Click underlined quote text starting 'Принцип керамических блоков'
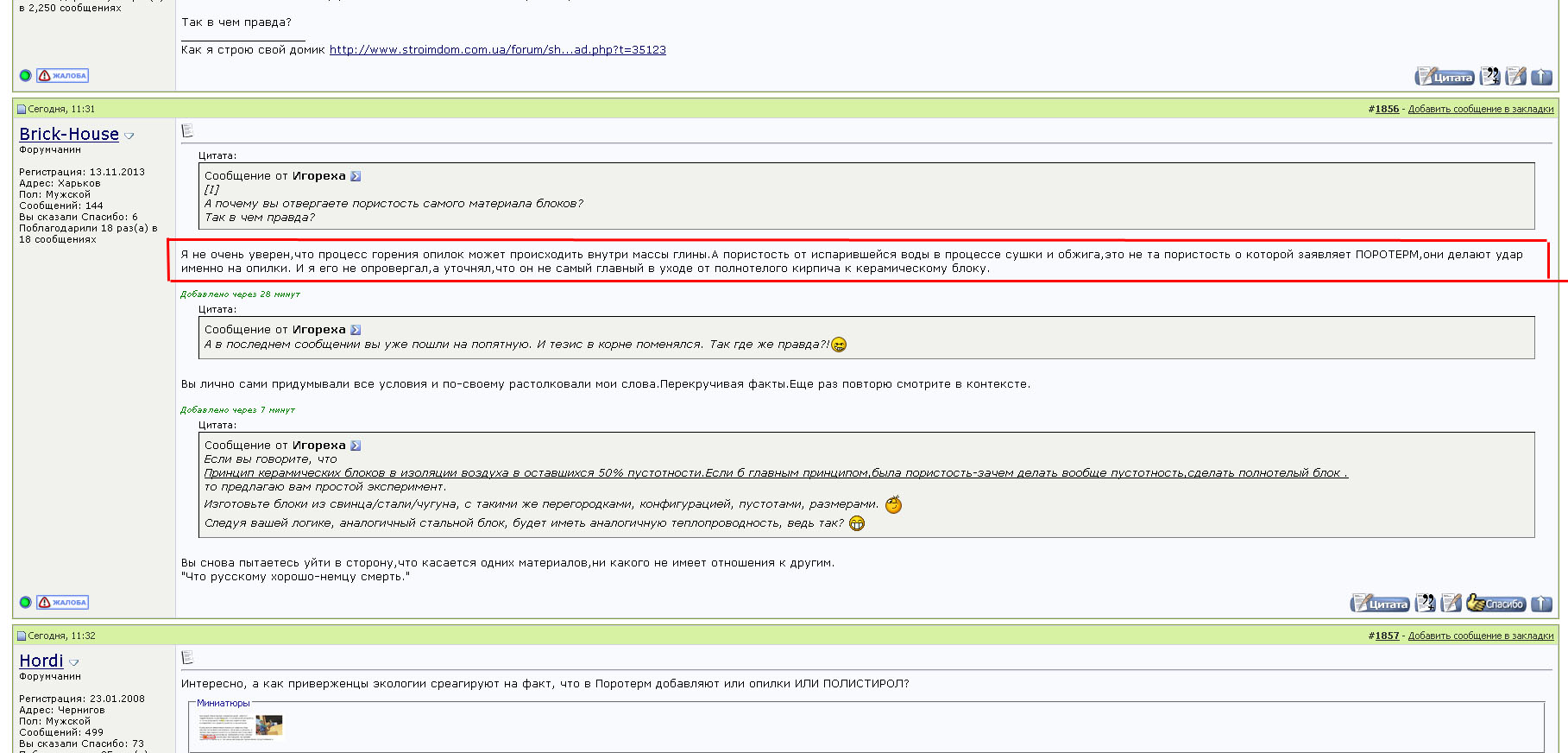This screenshot has height=753, width=1568. click(x=776, y=473)
